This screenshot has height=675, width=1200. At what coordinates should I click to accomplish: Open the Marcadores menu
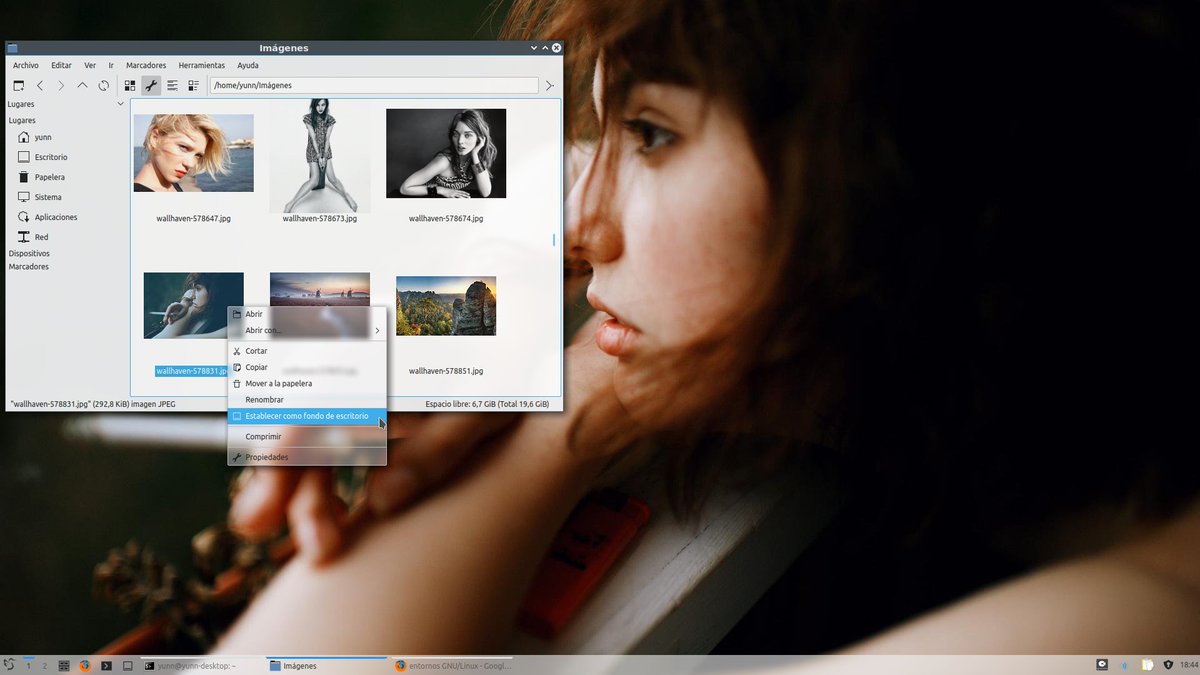146,65
